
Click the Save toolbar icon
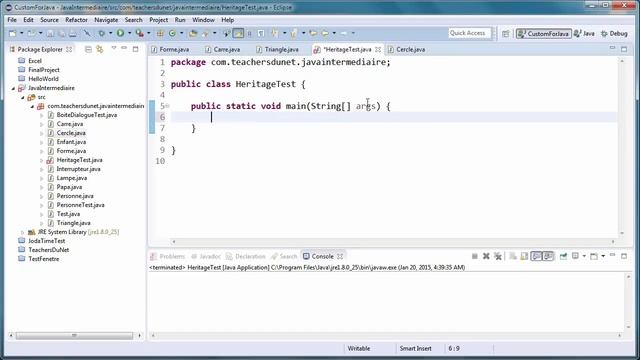coord(50,33)
